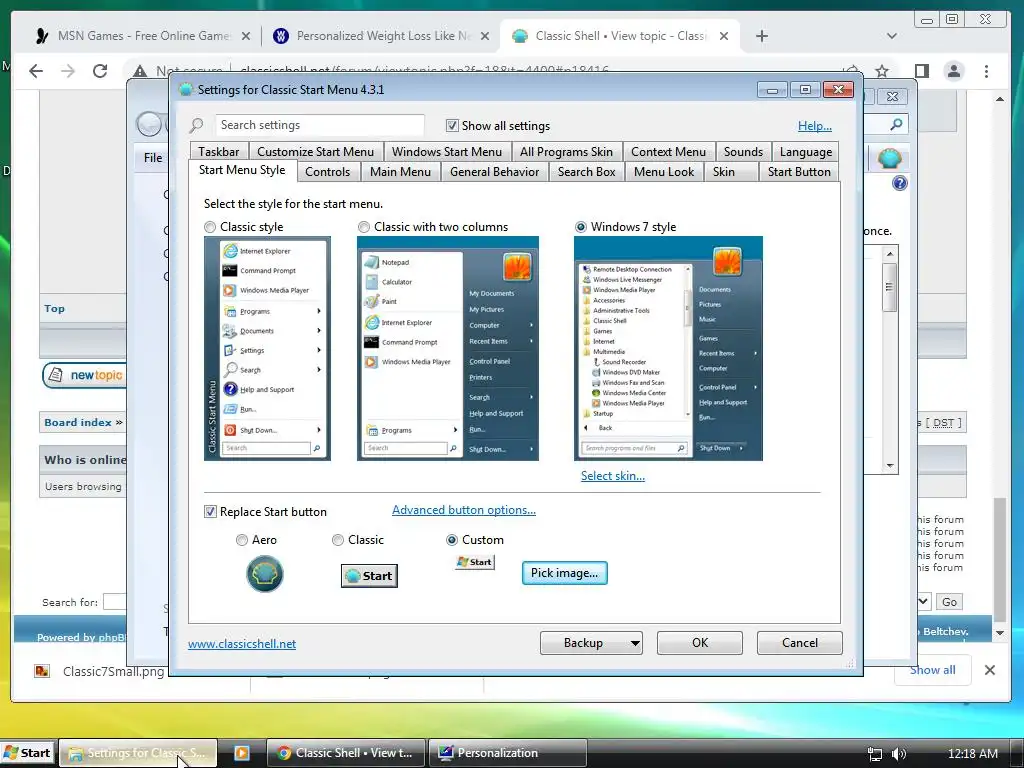Click the Classic style preview thumbnail
Image resolution: width=1024 pixels, height=768 pixels.
(x=267, y=349)
